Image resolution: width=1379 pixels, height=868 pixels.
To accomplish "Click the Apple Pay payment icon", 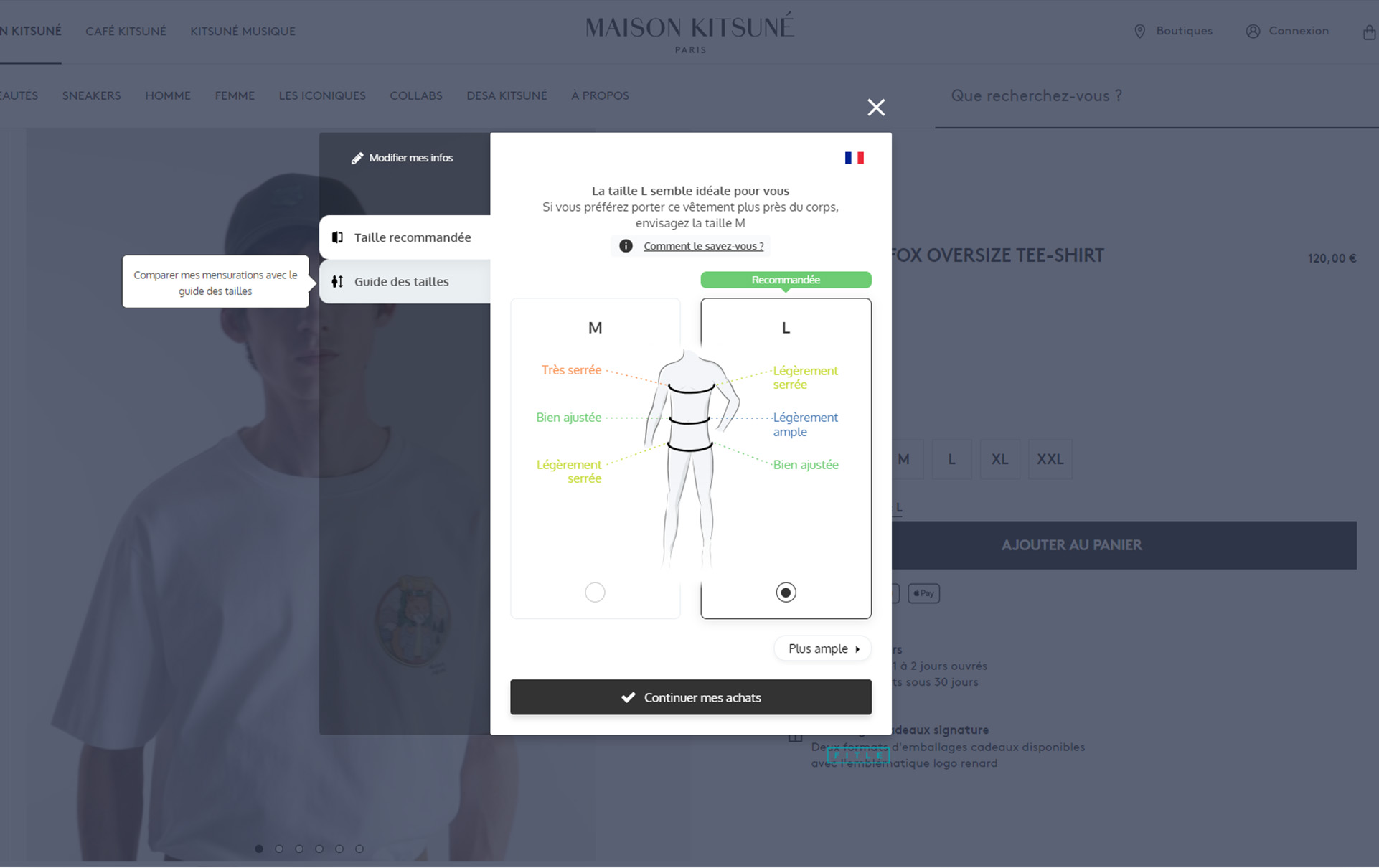I will (x=923, y=593).
